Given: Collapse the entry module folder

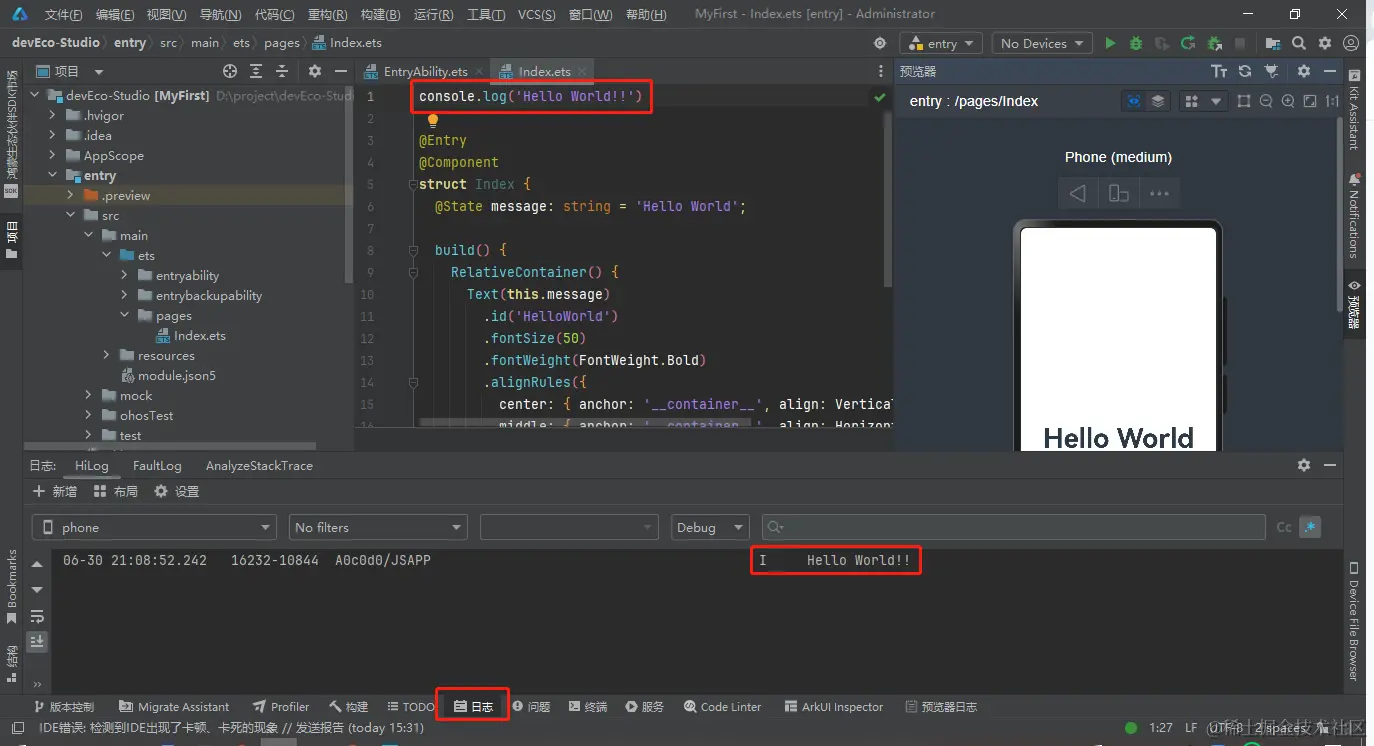Looking at the screenshot, I should pyautogui.click(x=53, y=176).
